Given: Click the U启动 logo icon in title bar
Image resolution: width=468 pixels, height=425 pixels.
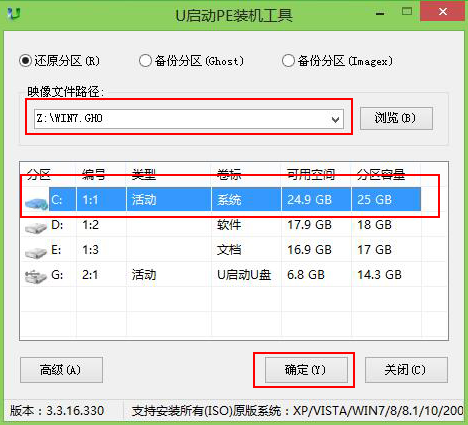Looking at the screenshot, I should [x=14, y=14].
